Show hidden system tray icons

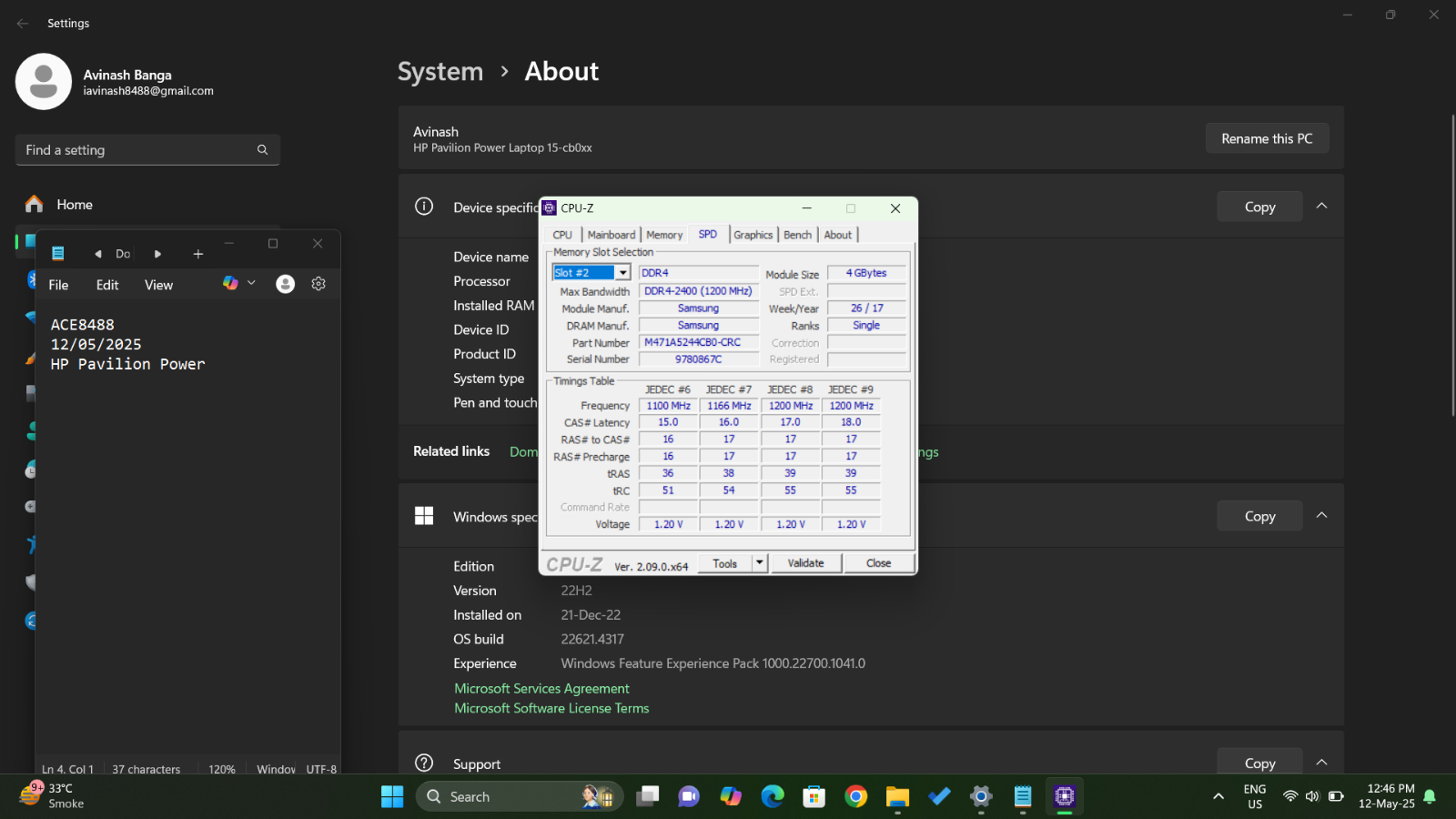1218,796
